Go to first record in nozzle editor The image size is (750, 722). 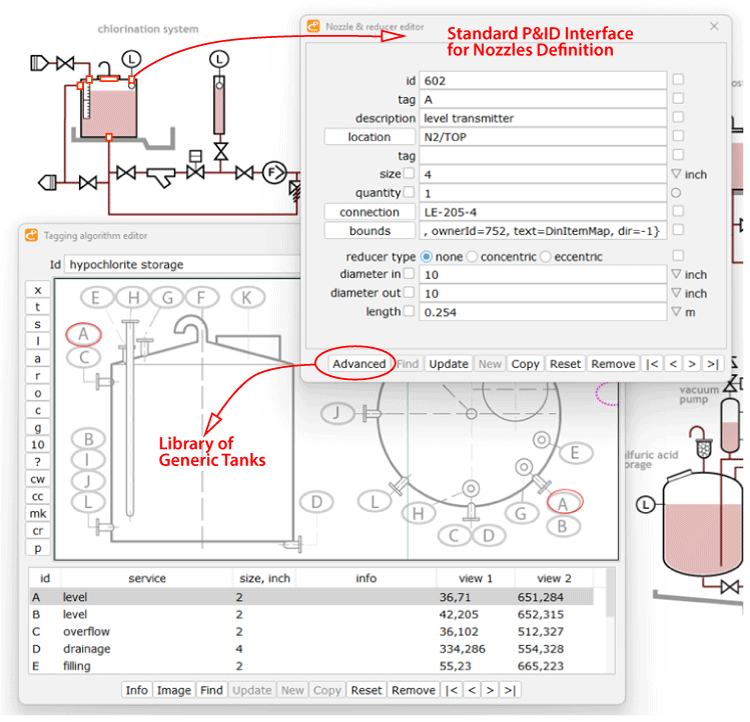pyautogui.click(x=654, y=366)
